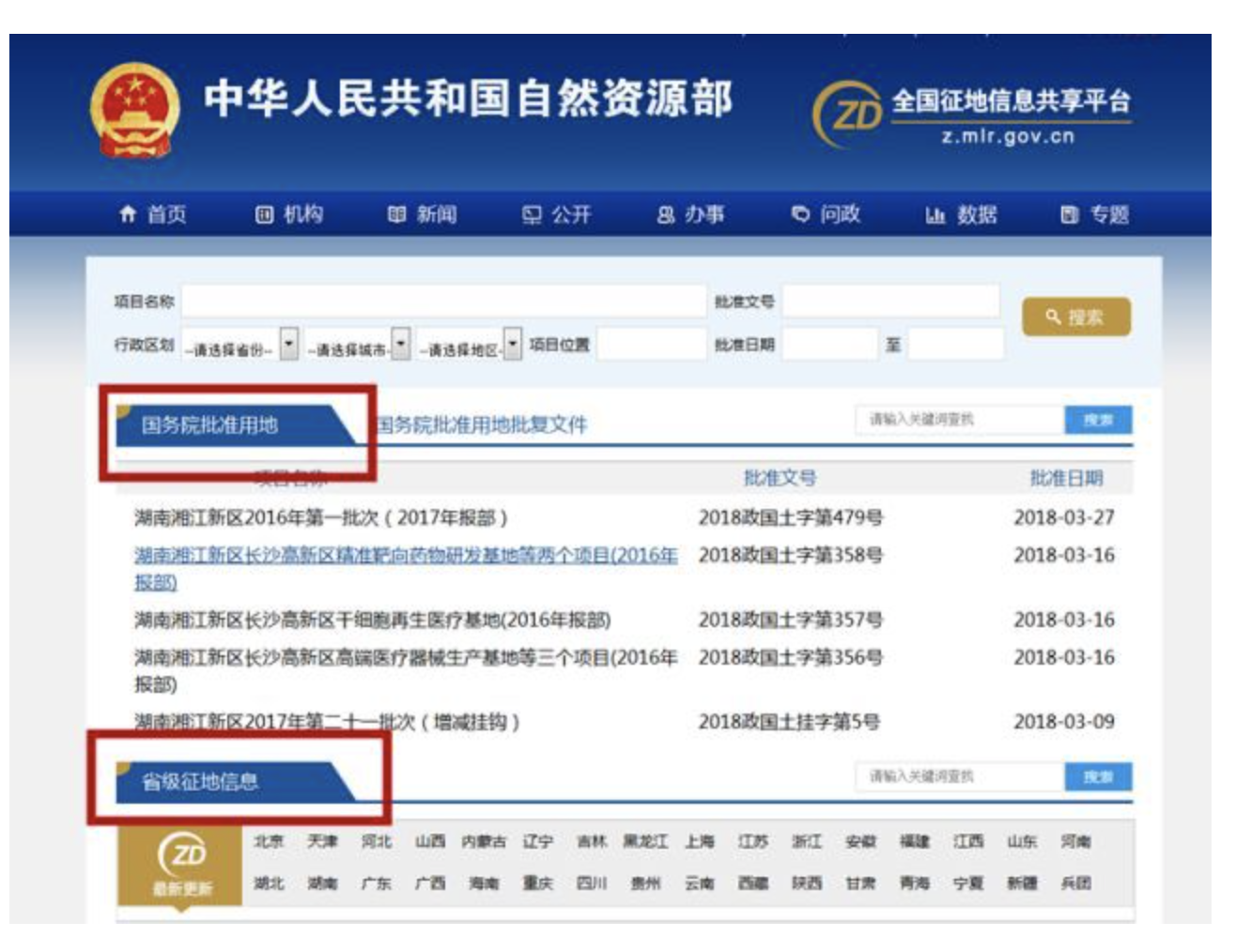Click the 批准文号 input field

890,301
